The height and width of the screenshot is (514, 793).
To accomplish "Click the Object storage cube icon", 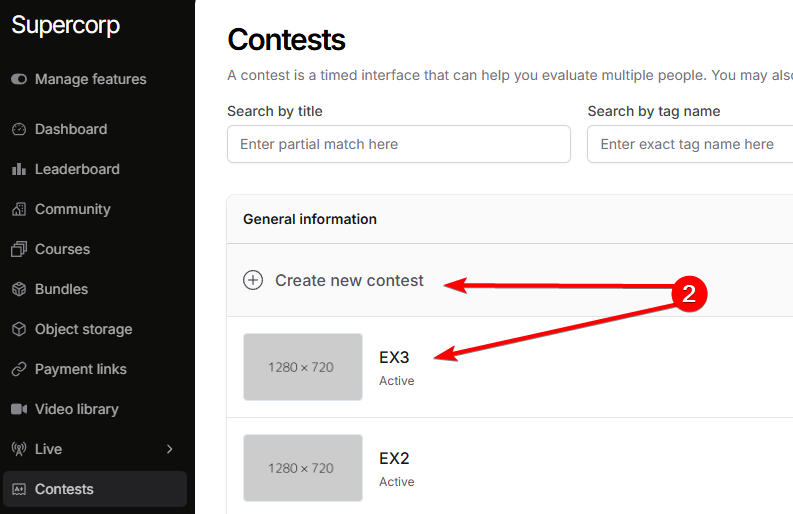I will [18, 329].
